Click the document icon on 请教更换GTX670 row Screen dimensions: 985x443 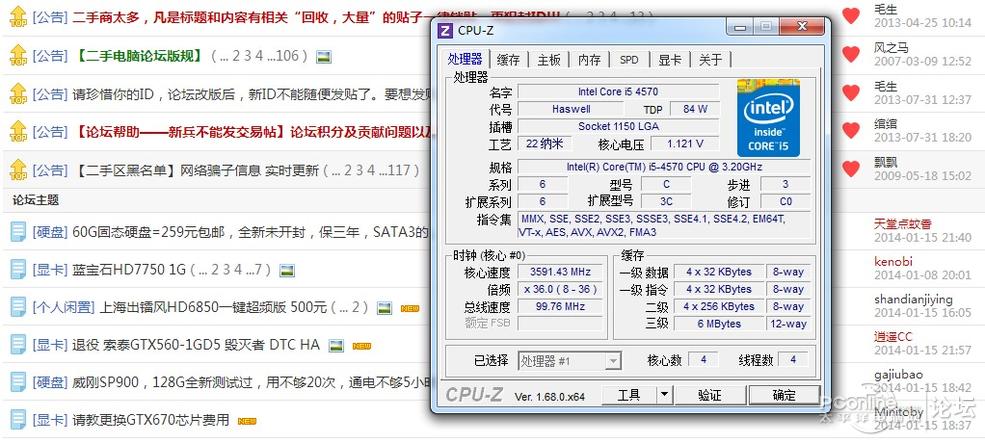[18, 419]
